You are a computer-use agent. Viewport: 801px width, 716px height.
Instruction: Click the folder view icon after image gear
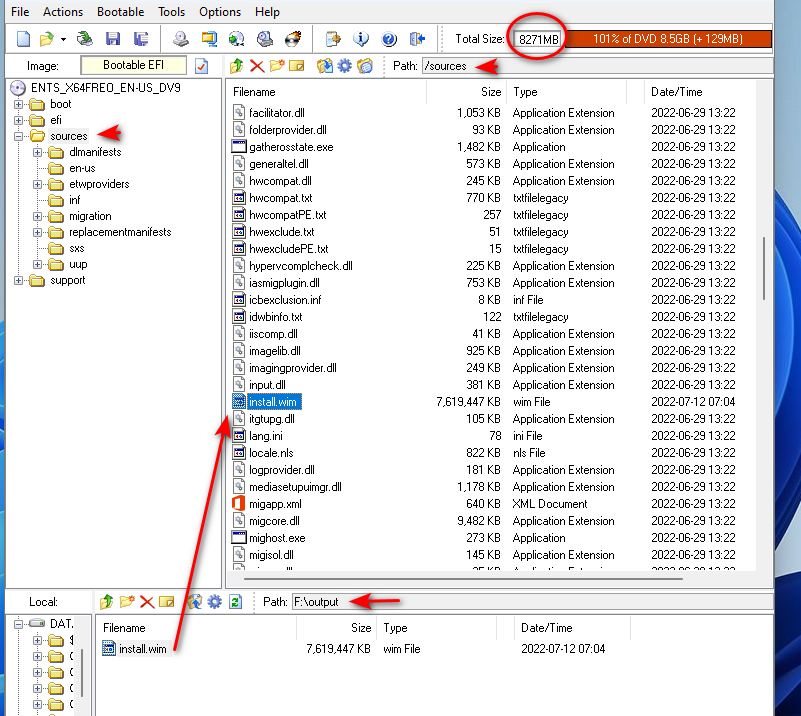pos(365,66)
